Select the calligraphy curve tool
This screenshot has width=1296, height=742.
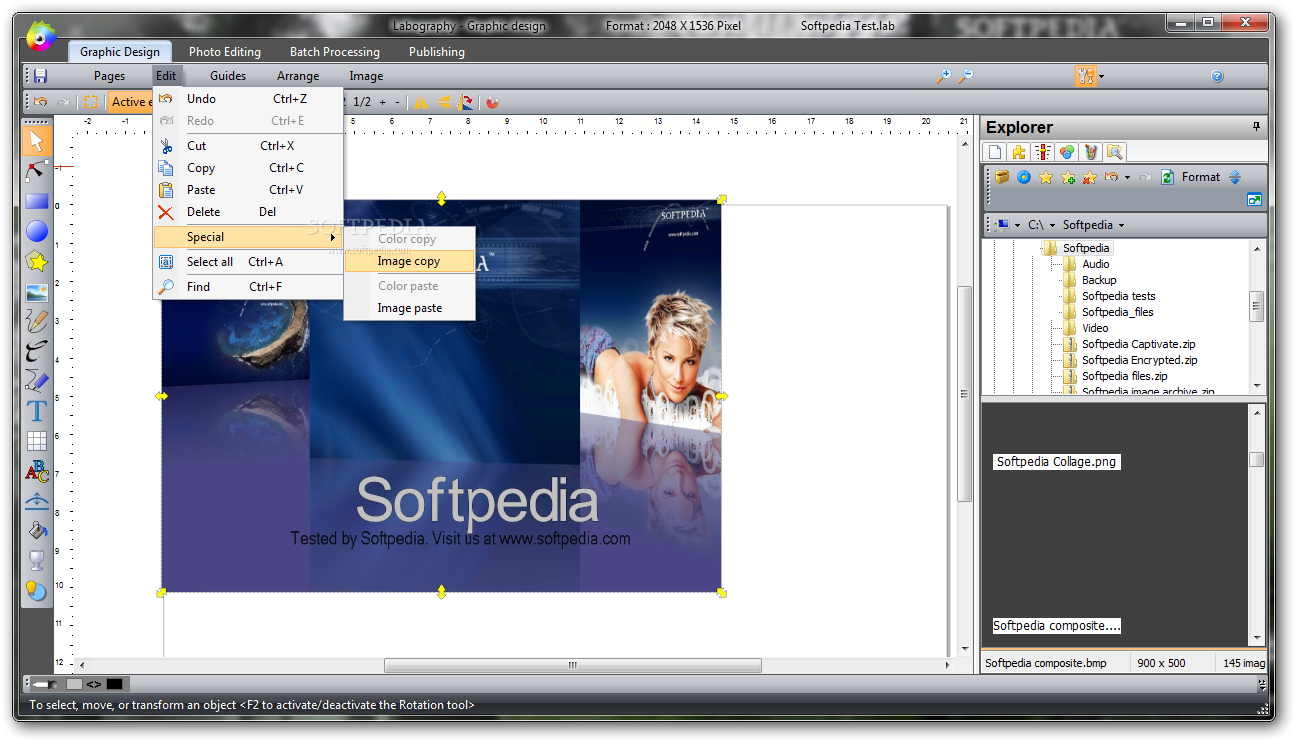tap(37, 351)
